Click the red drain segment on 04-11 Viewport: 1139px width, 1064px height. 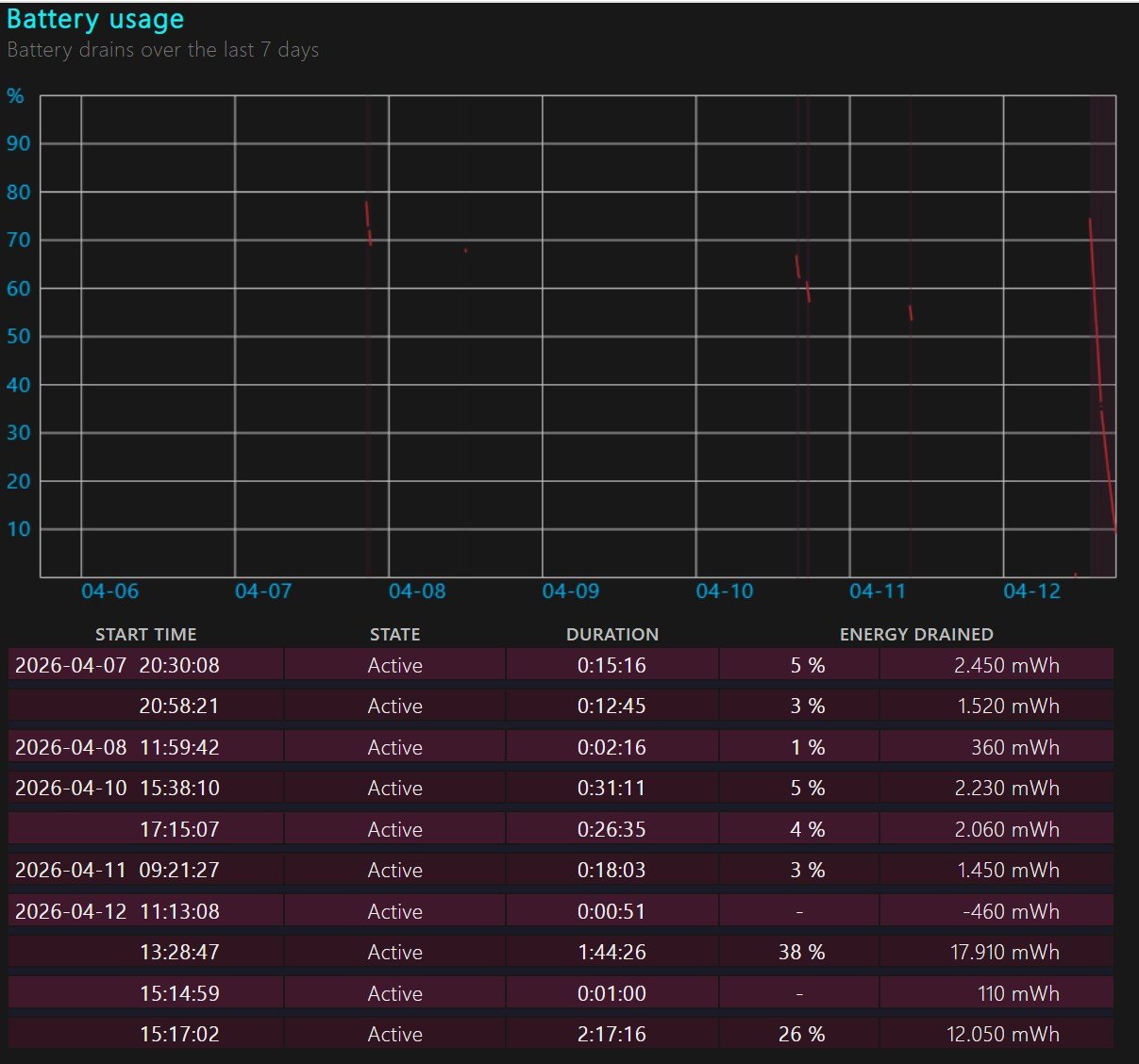pyautogui.click(x=911, y=312)
